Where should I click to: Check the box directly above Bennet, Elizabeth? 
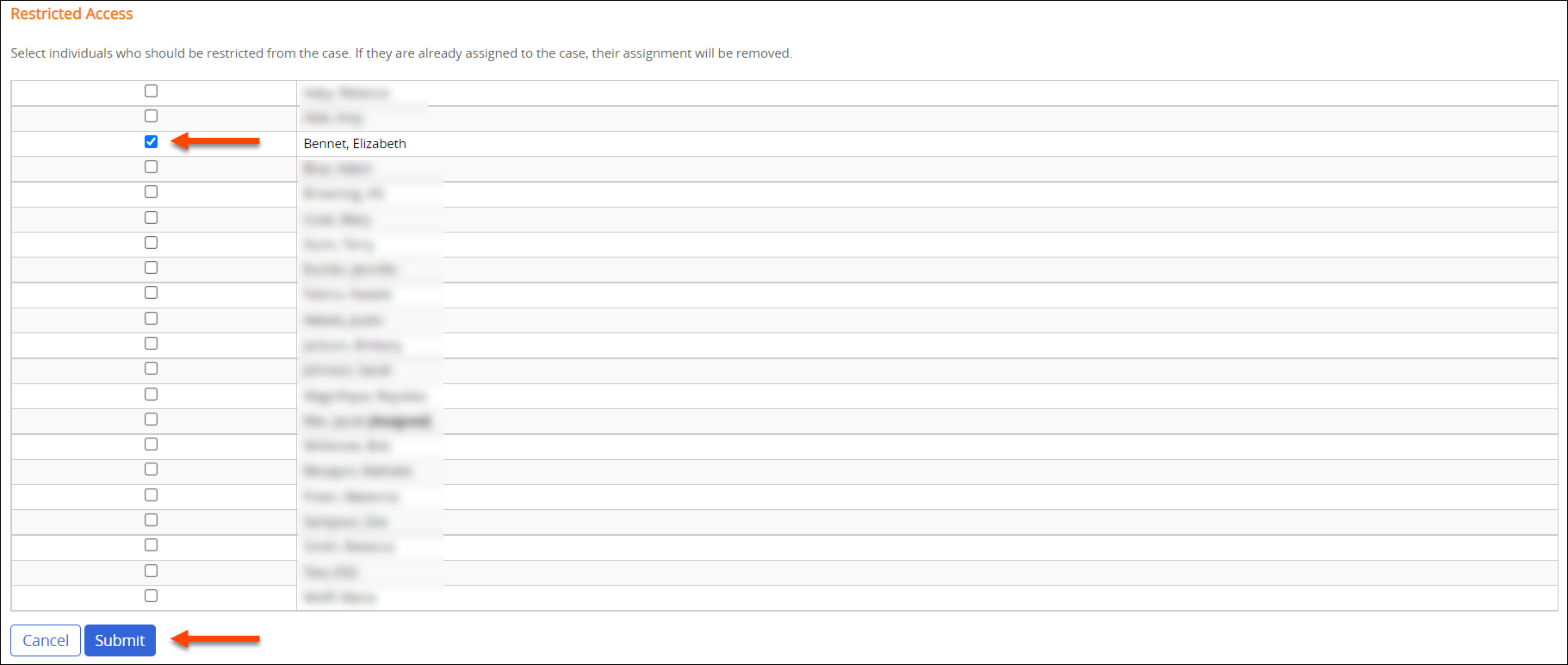click(152, 116)
